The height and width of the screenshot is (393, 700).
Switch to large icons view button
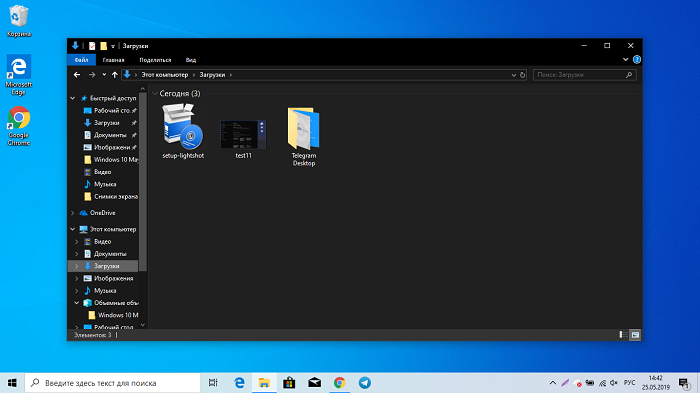pyautogui.click(x=635, y=334)
